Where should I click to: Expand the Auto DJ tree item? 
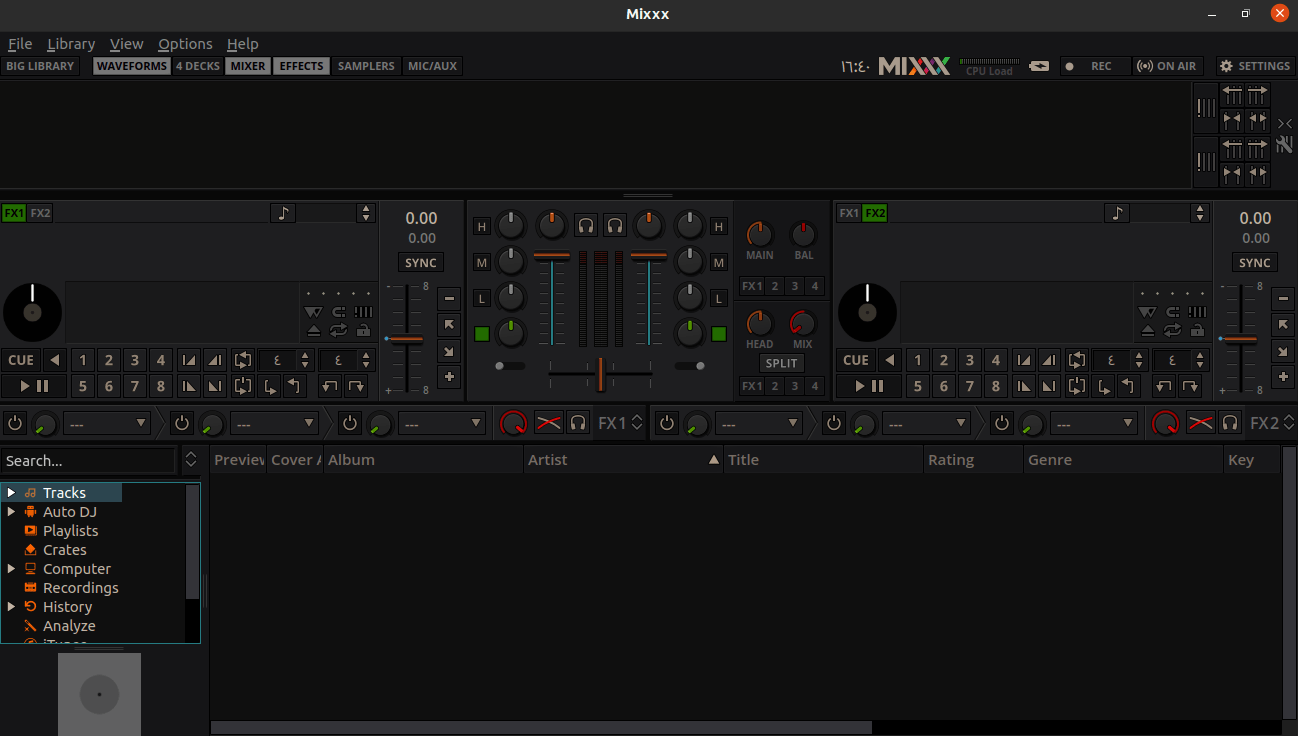click(11, 511)
